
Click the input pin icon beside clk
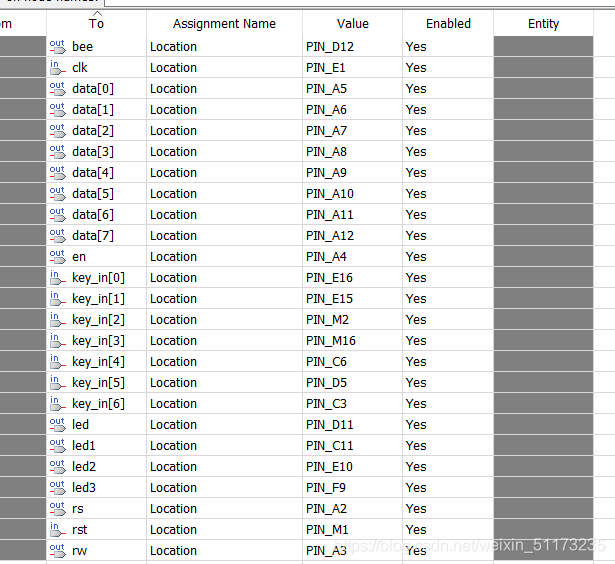(58, 68)
